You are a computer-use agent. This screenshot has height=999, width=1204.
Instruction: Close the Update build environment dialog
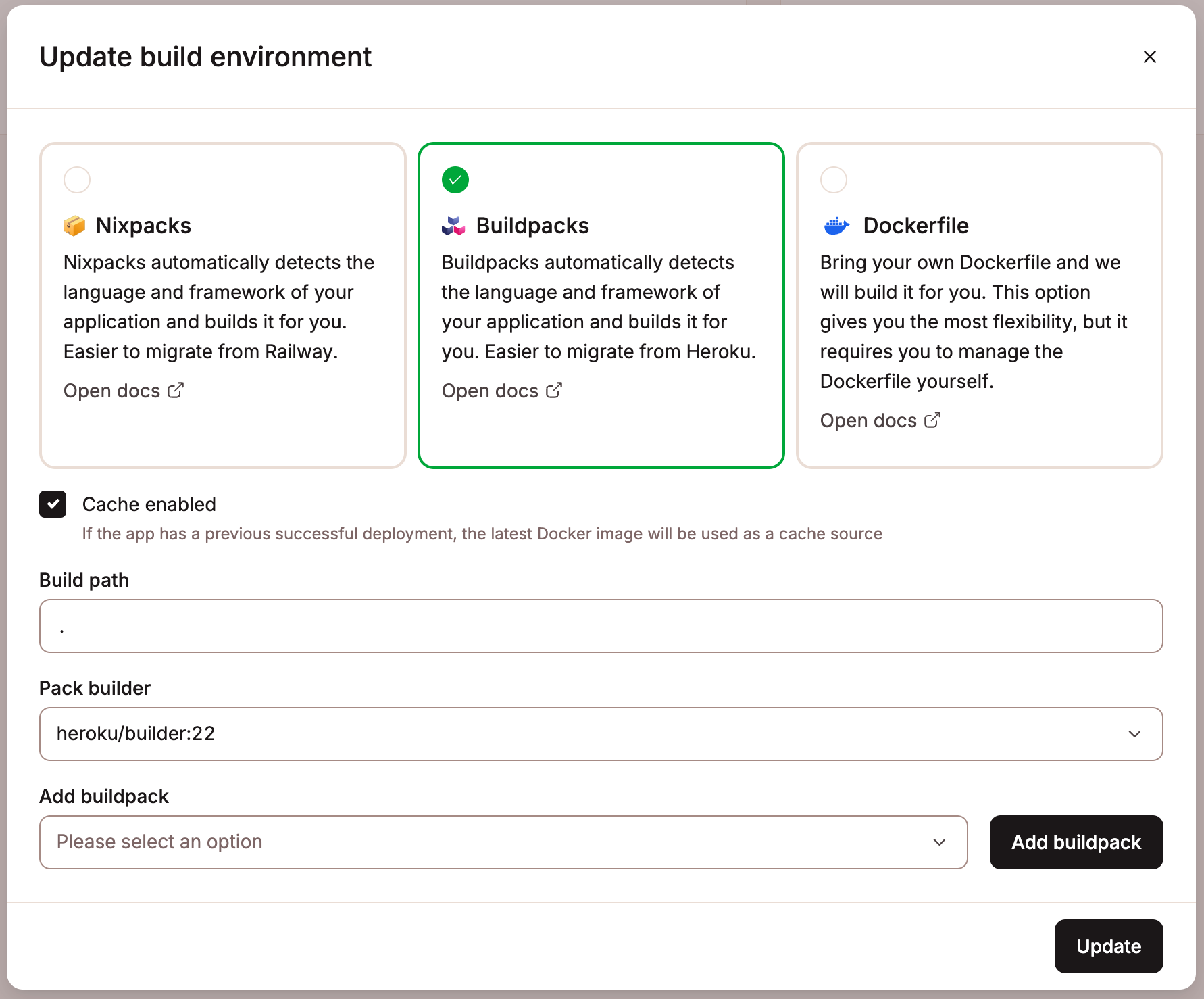[x=1149, y=57]
